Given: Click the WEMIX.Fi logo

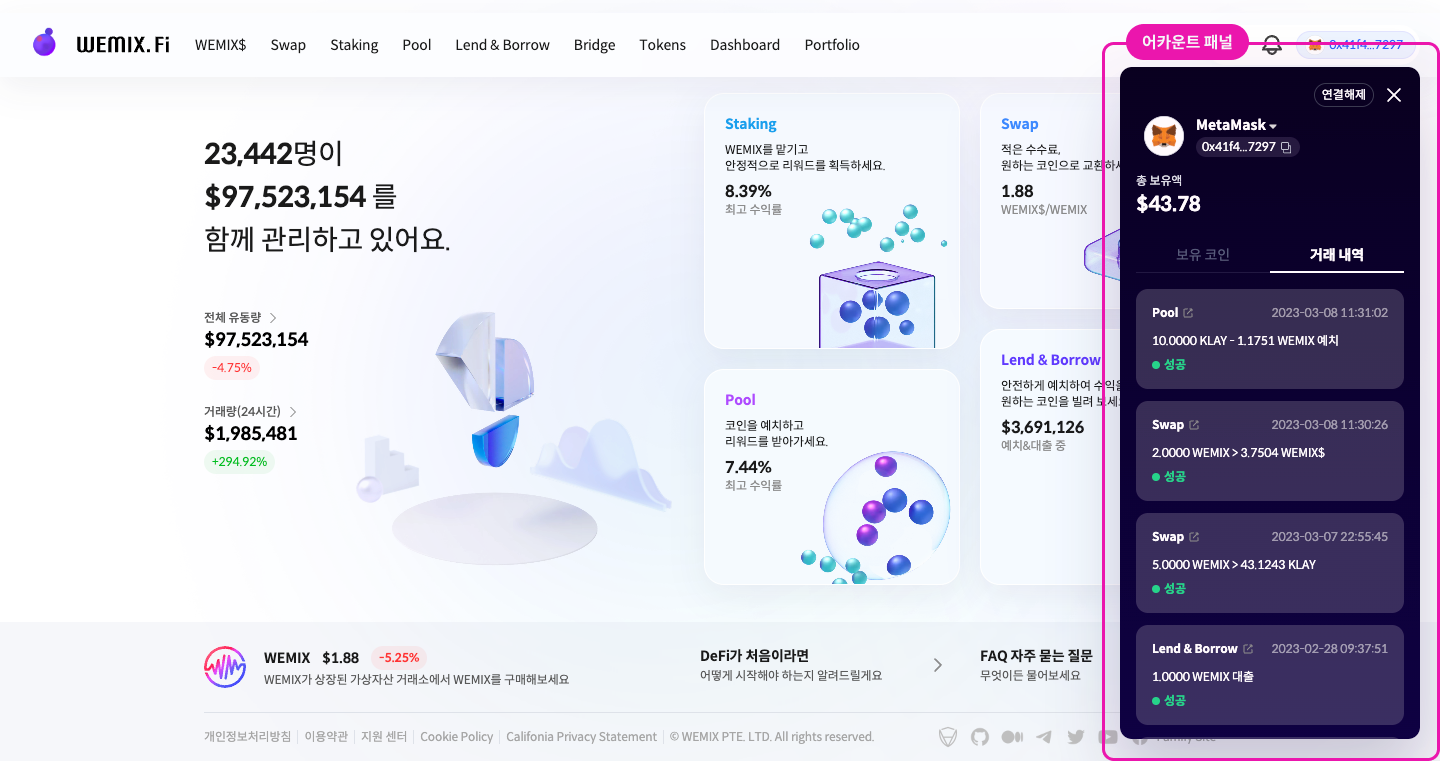Looking at the screenshot, I should click(x=101, y=44).
